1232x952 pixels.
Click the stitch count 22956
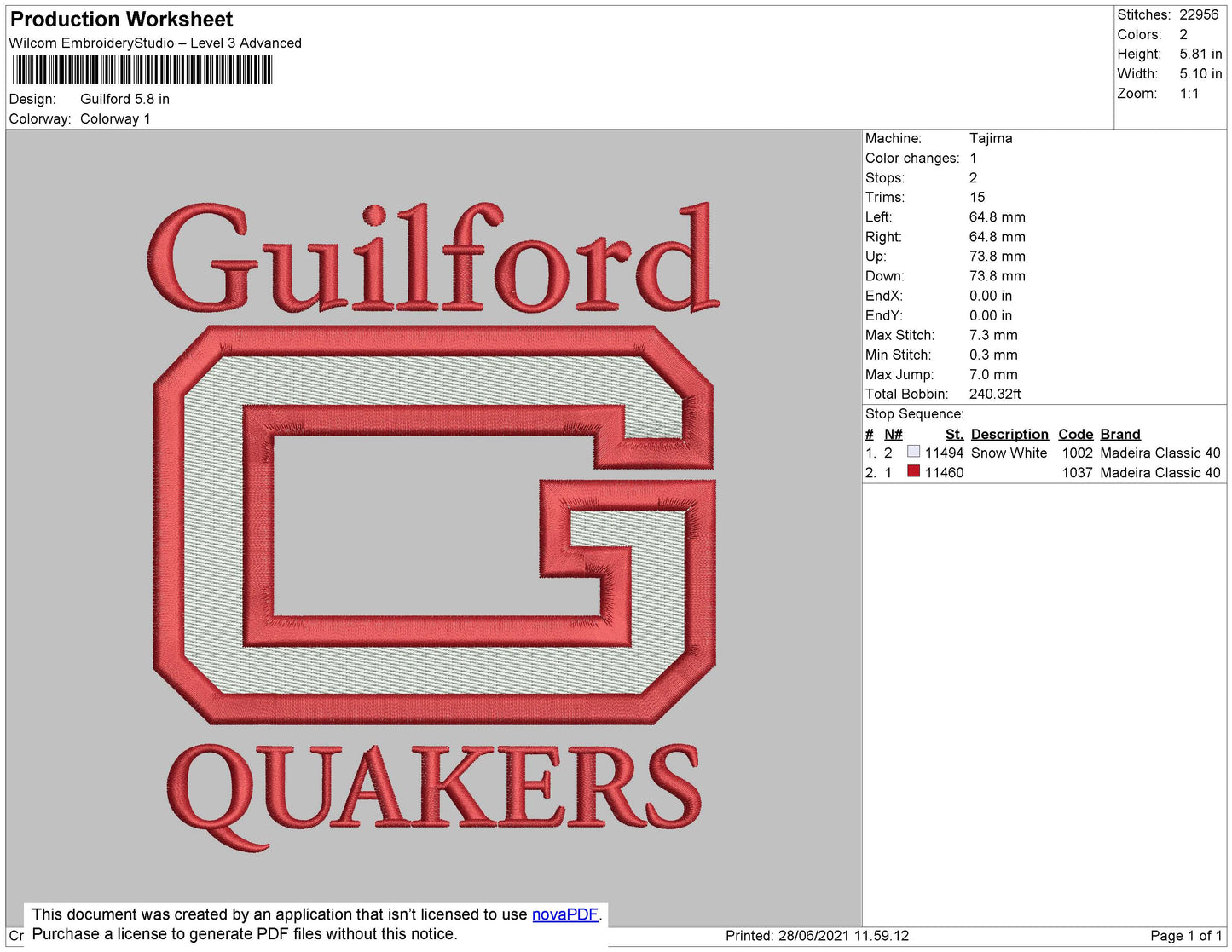tap(1199, 15)
